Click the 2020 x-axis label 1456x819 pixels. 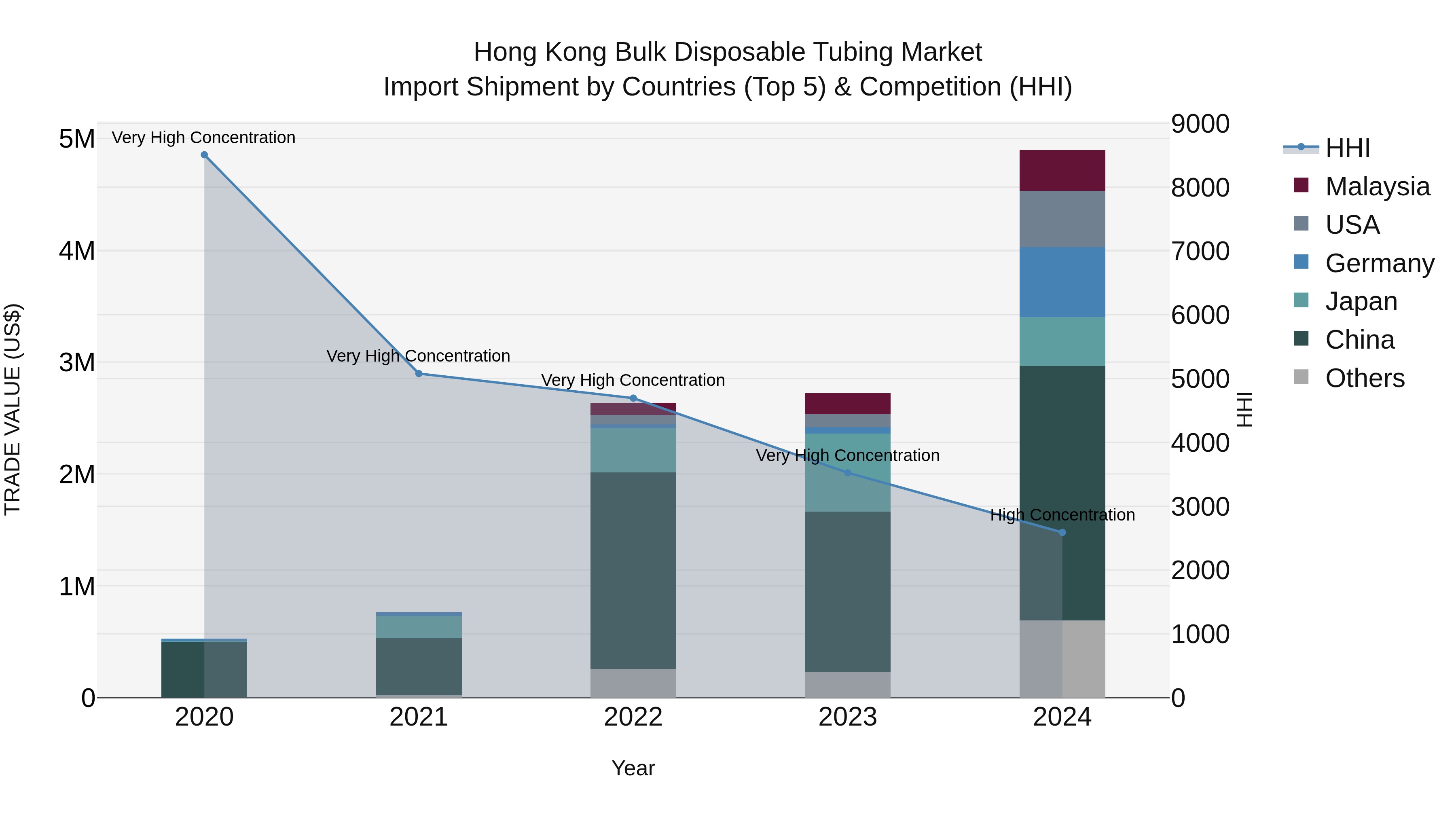click(x=204, y=717)
